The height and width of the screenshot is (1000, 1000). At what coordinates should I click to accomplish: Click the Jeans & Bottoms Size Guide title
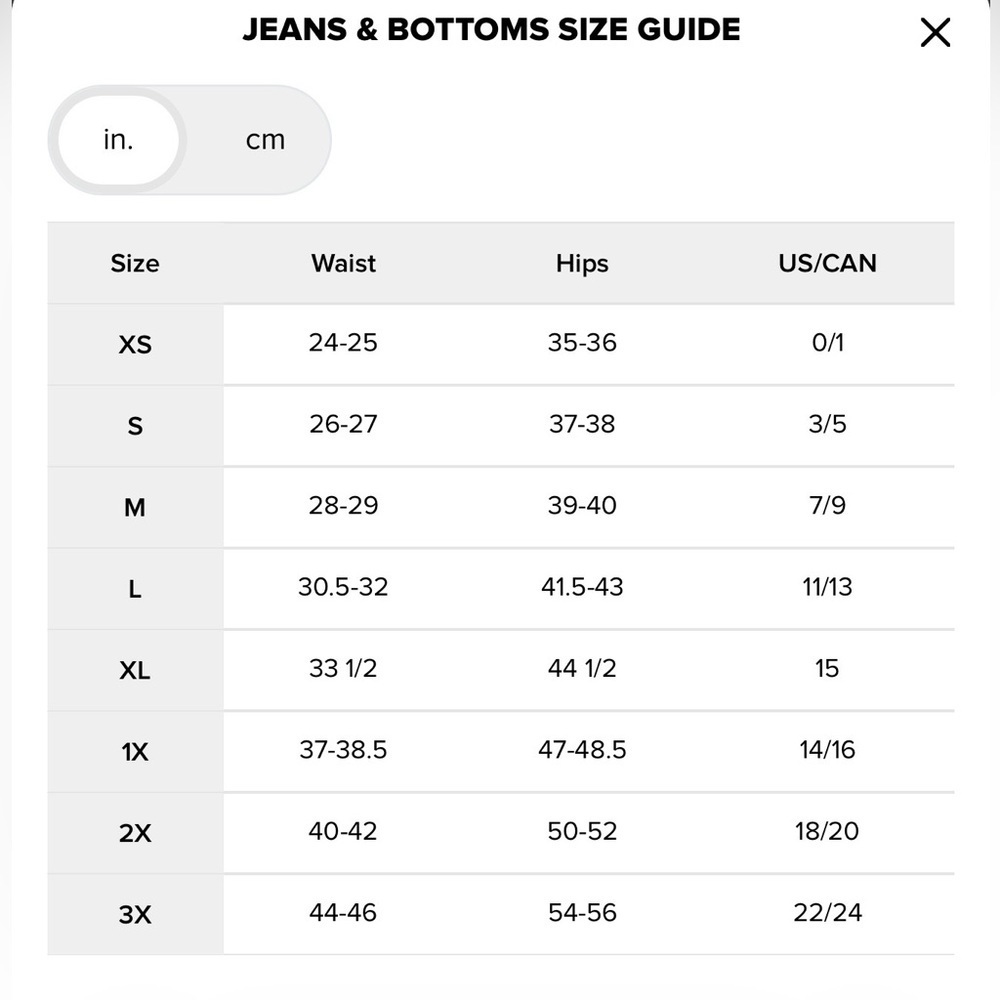pos(491,29)
